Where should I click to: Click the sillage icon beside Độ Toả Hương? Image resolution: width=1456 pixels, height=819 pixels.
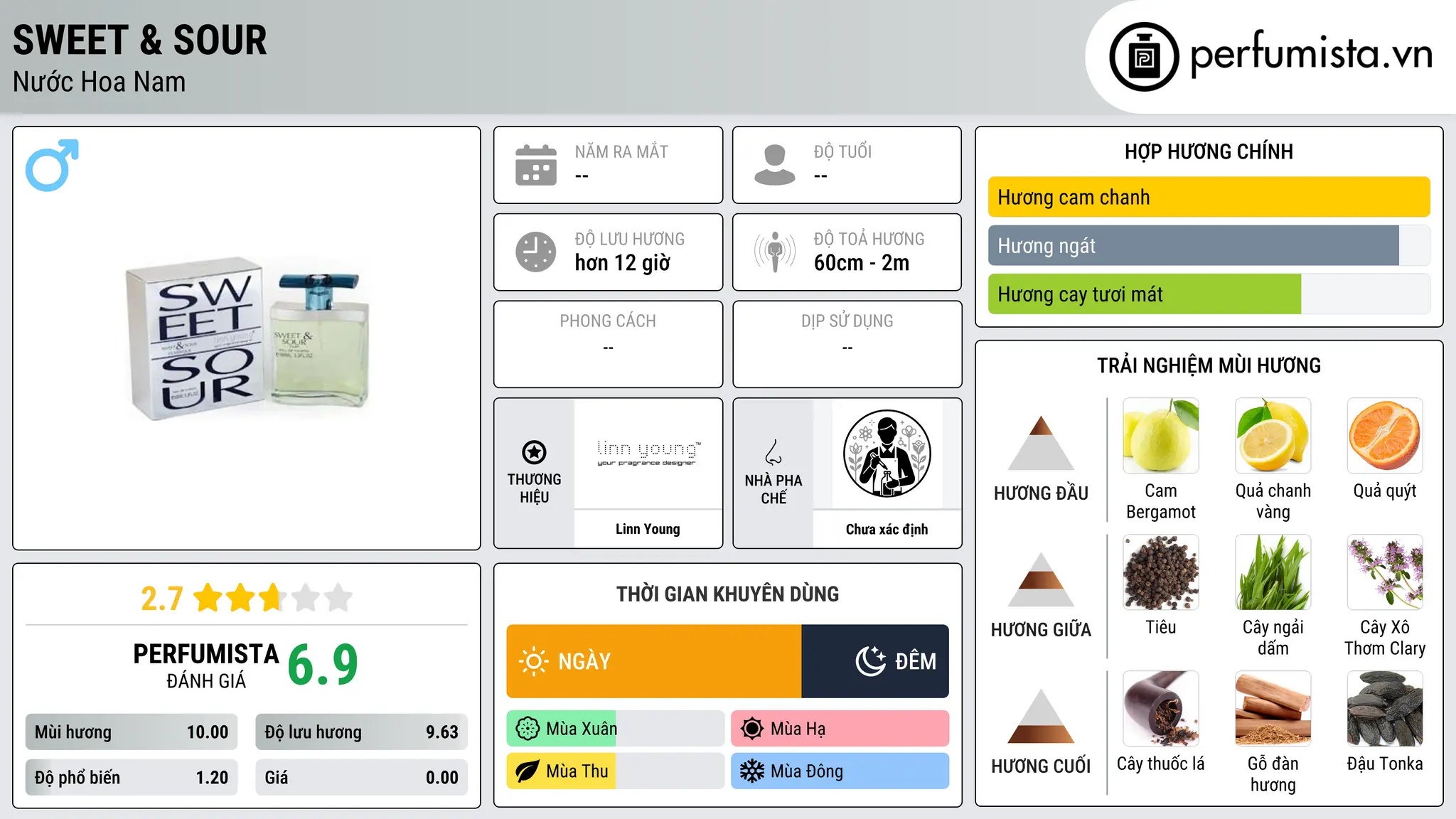click(775, 252)
